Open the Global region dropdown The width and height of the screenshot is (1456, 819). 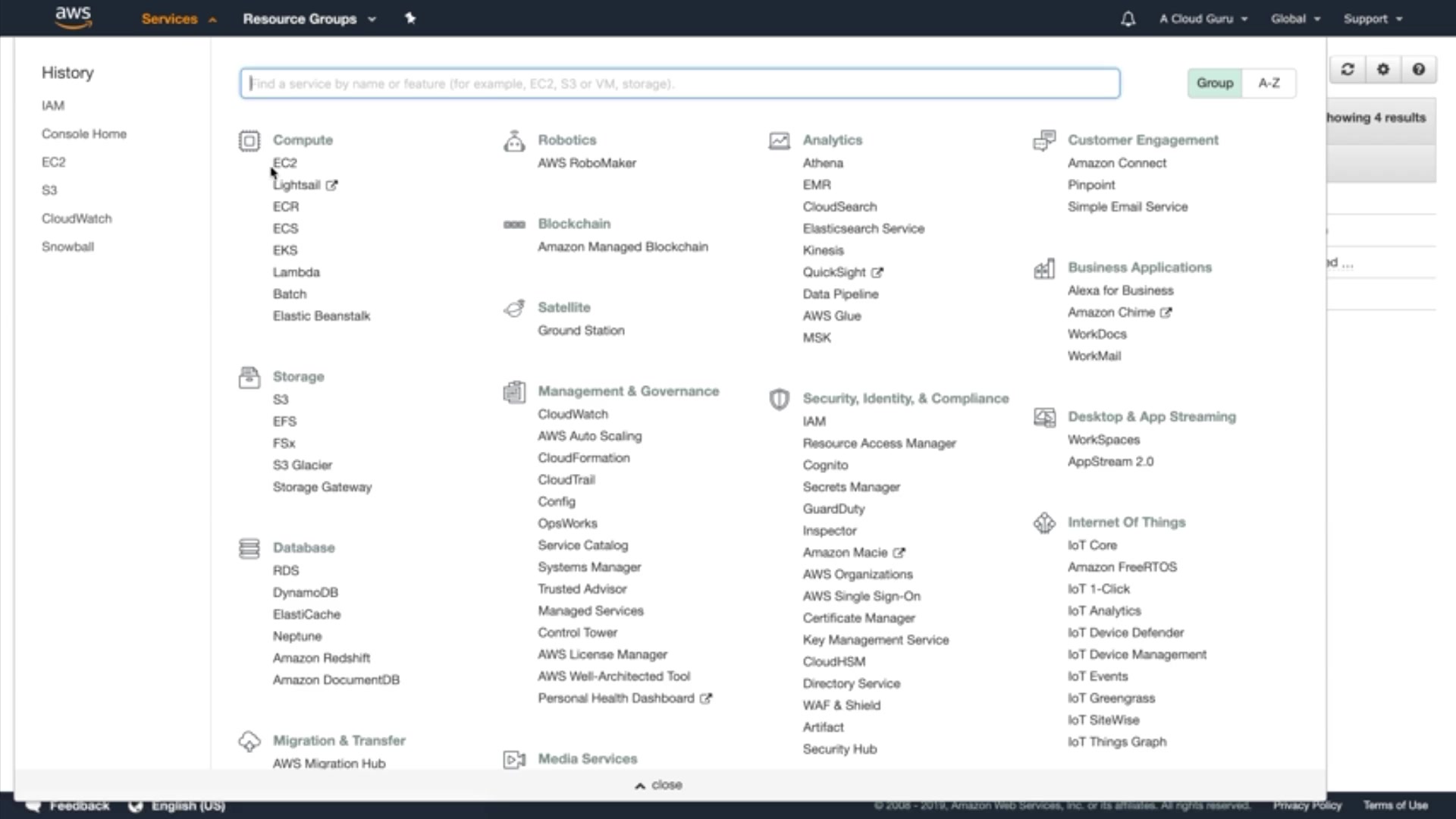1295,19
